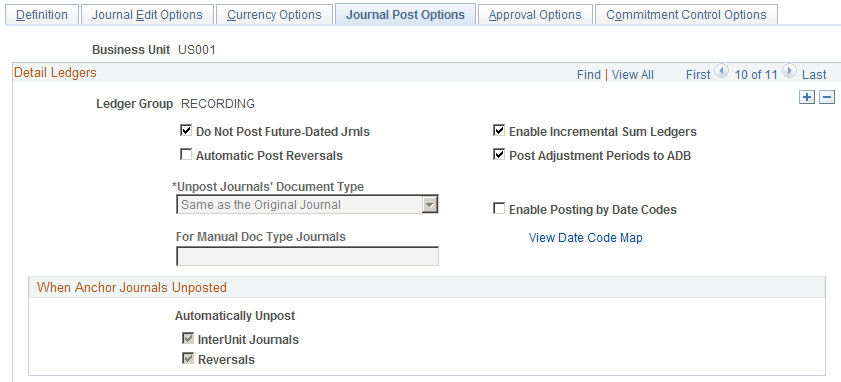Click the View All link
The height and width of the screenshot is (382, 841).
[x=632, y=75]
